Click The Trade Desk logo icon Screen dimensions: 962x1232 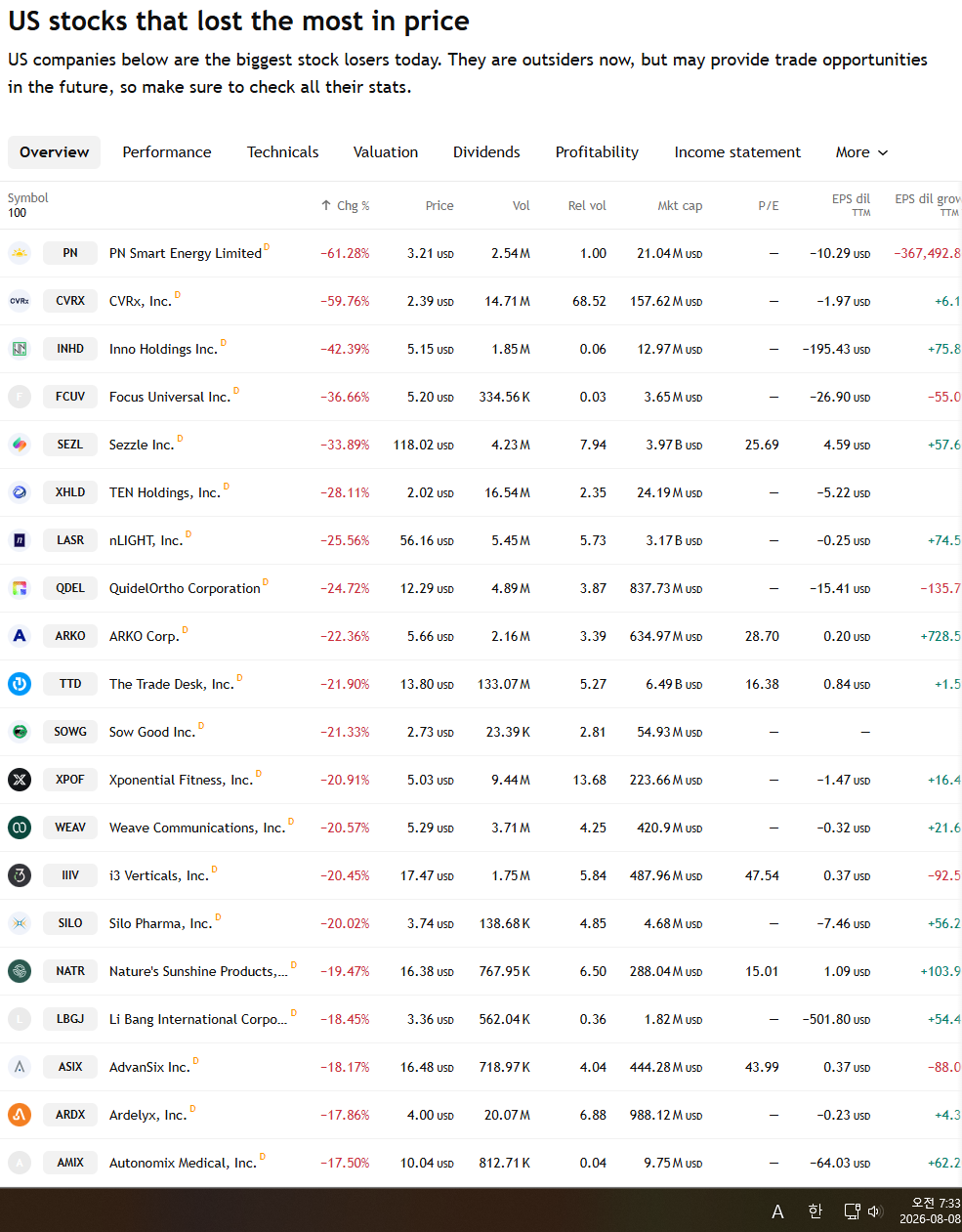(x=20, y=684)
